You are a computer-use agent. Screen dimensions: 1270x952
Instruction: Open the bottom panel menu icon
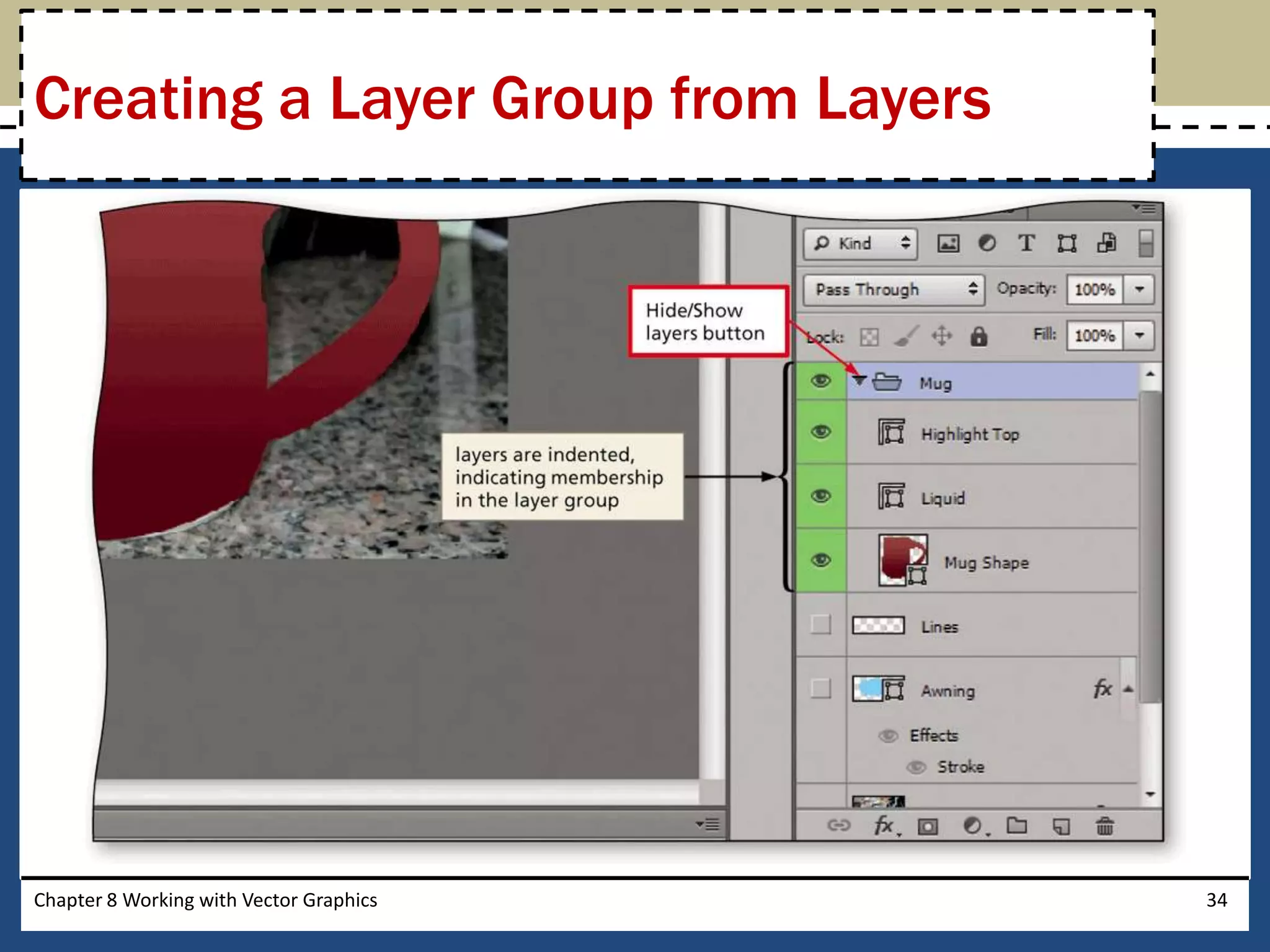pyautogui.click(x=708, y=824)
